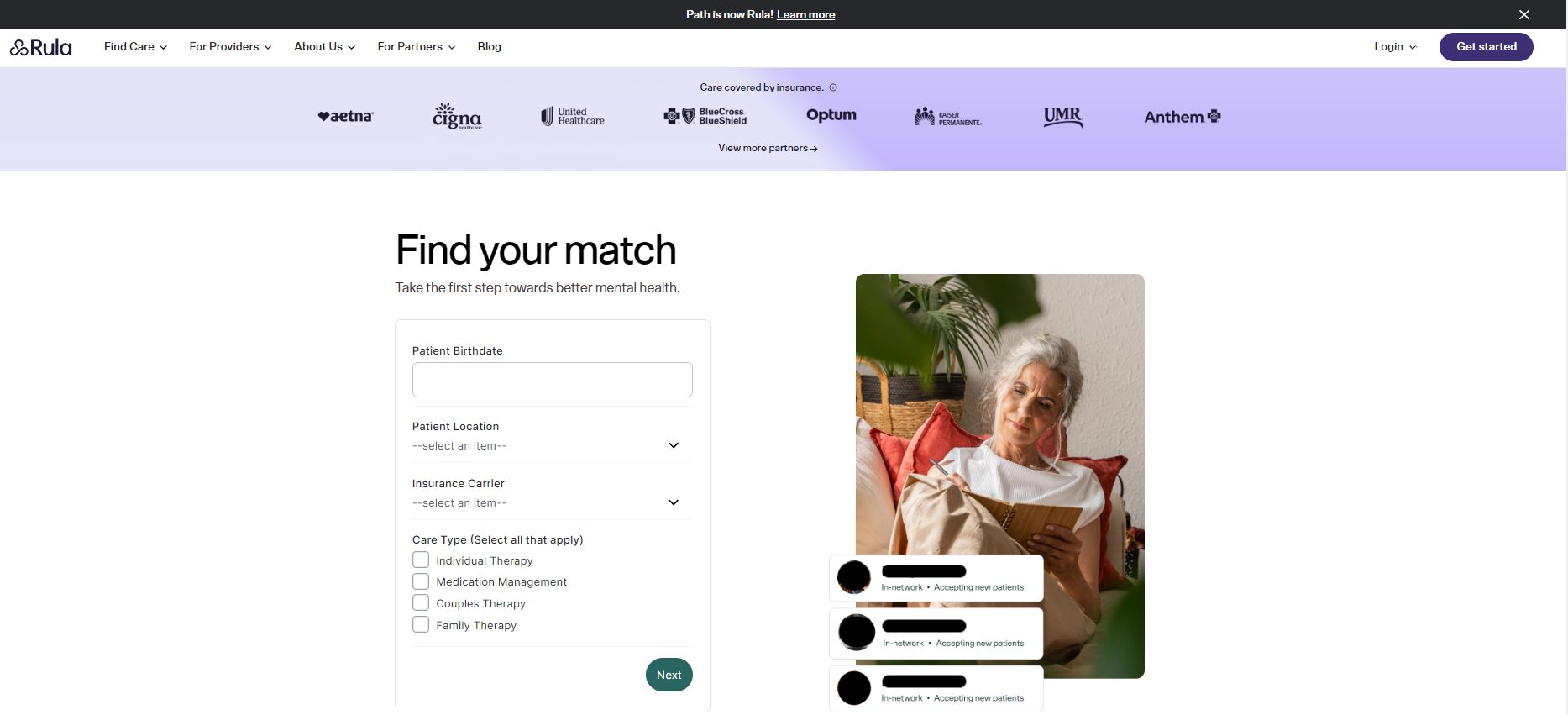Click the info icon beside insurance text
The height and width of the screenshot is (715, 1568).
pos(833,87)
